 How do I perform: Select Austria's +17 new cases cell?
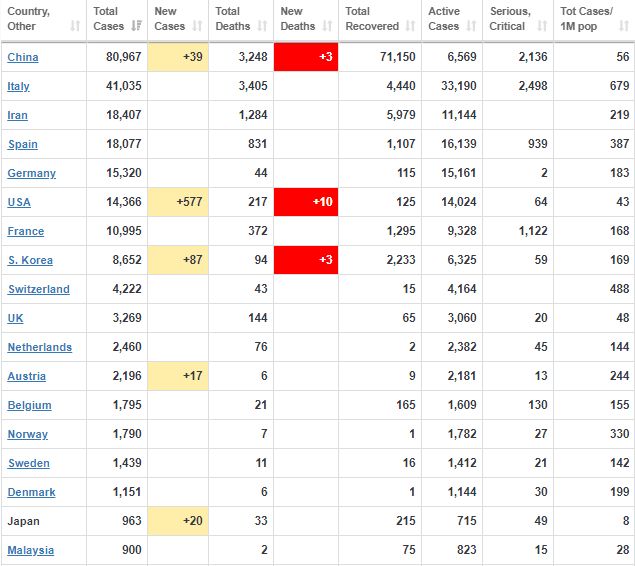coord(178,376)
